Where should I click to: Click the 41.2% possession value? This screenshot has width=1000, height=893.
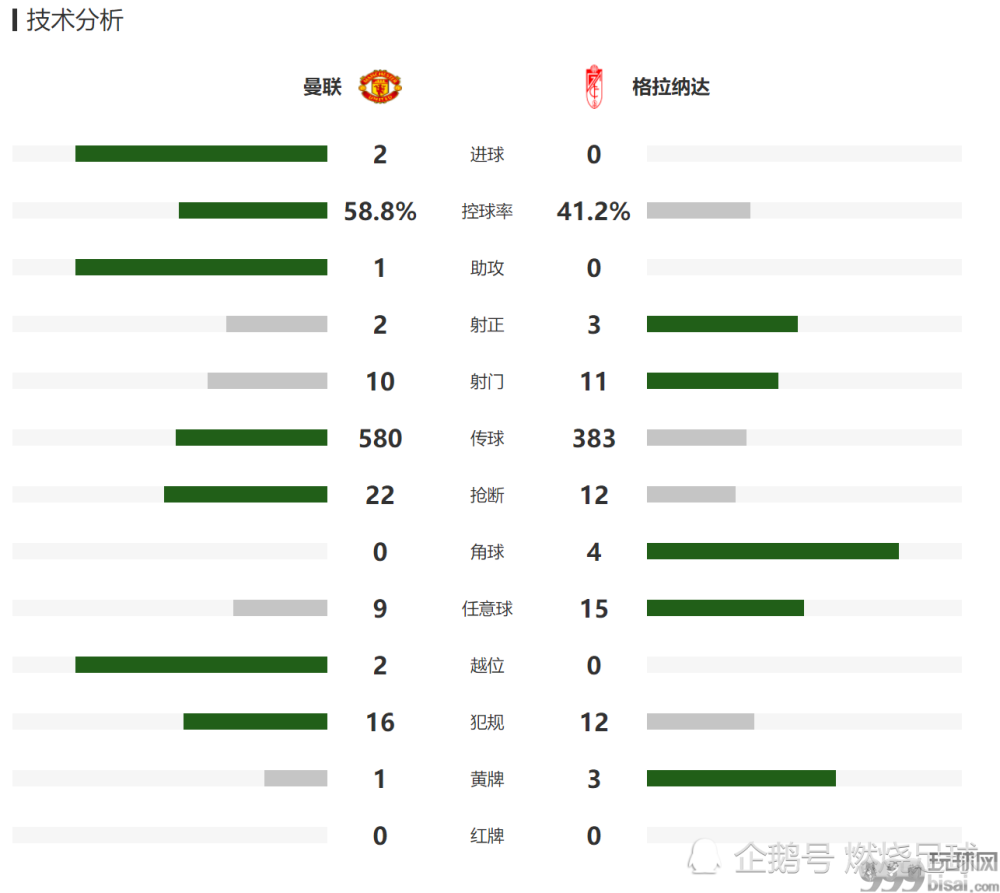[x=594, y=211]
